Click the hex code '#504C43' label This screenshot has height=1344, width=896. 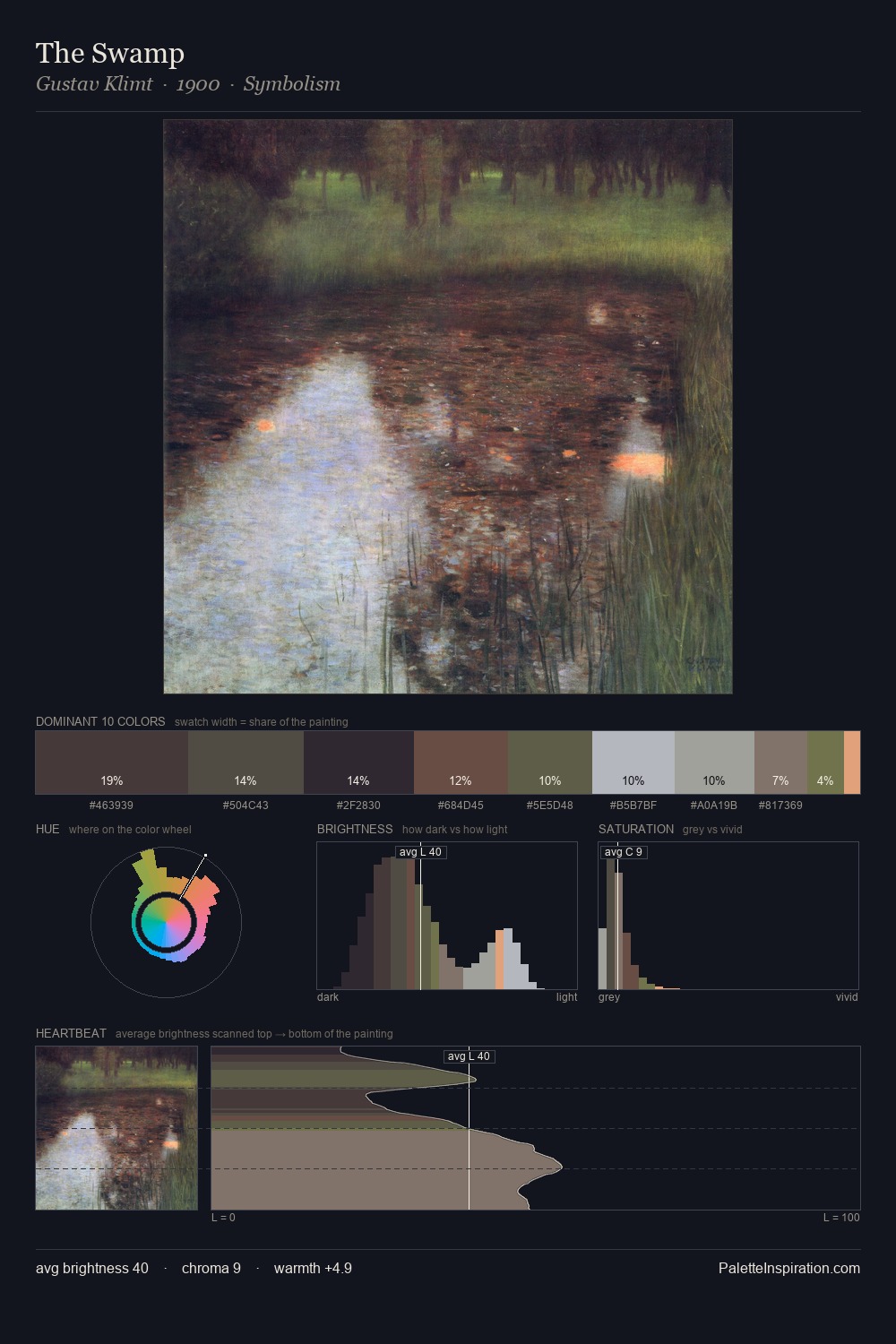pos(246,806)
